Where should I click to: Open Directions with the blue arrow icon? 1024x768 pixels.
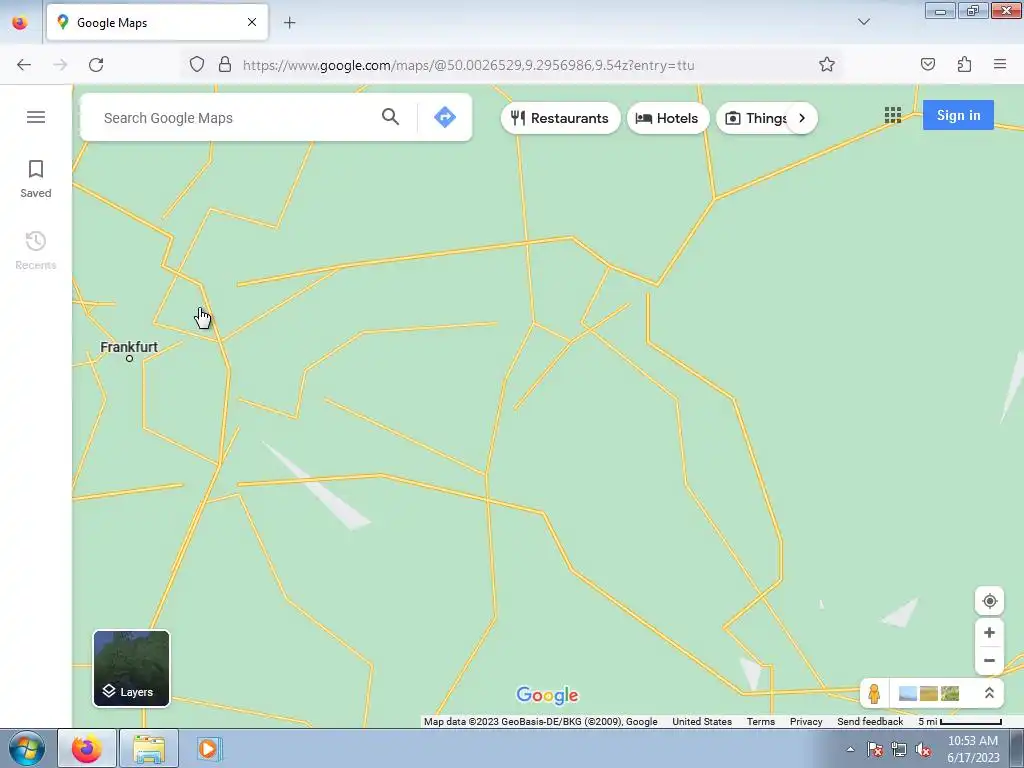445,117
